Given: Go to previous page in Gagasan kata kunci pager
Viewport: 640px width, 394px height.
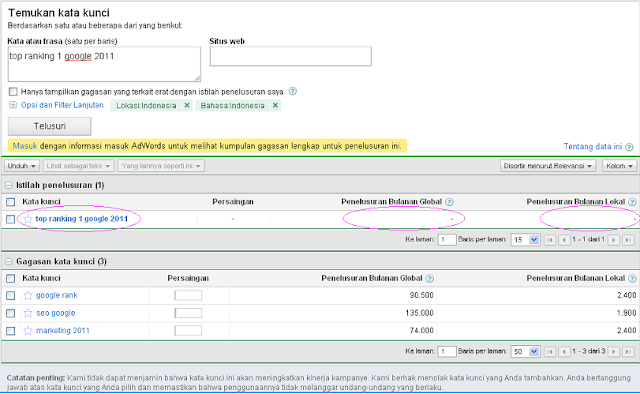Looking at the screenshot, I should (x=564, y=352).
